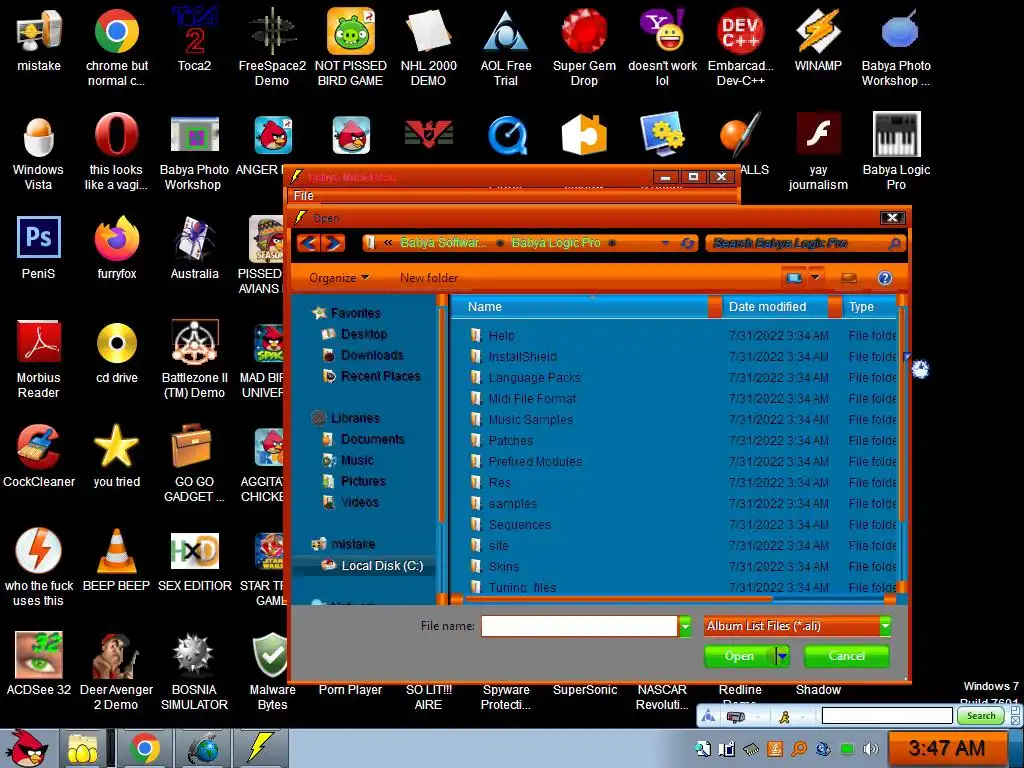This screenshot has height=768, width=1024.
Task: Expand the view options dropdown arrow
Action: coord(815,278)
